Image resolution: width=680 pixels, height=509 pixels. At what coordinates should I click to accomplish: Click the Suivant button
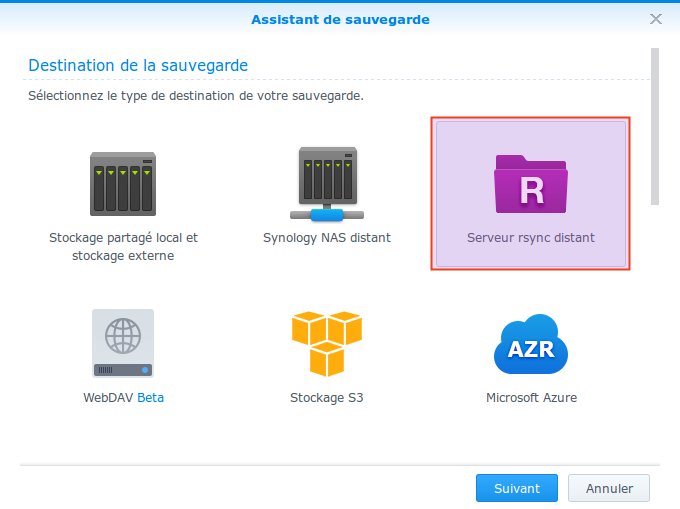(517, 488)
